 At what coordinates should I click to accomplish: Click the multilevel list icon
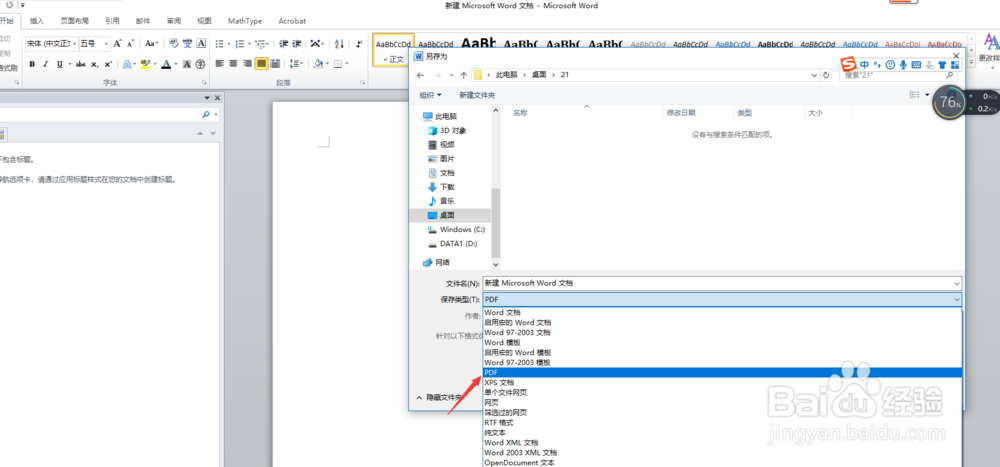click(x=259, y=43)
